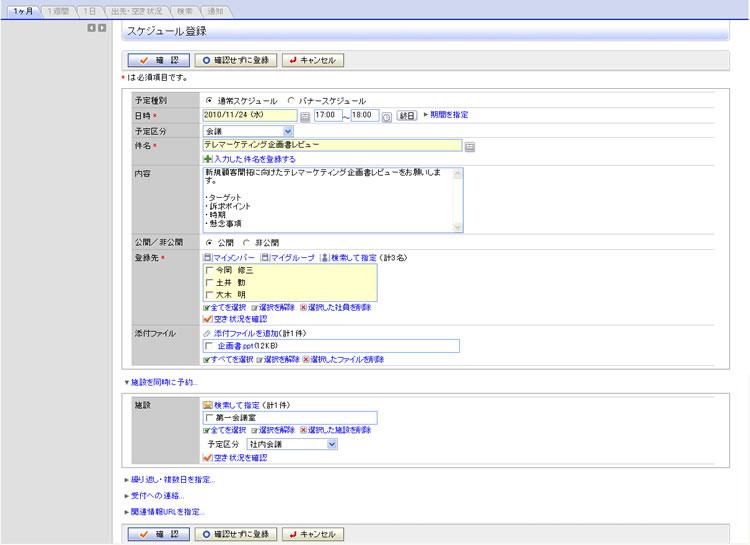Switch to the 1週間 tab
This screenshot has width=750, height=545.
click(58, 11)
